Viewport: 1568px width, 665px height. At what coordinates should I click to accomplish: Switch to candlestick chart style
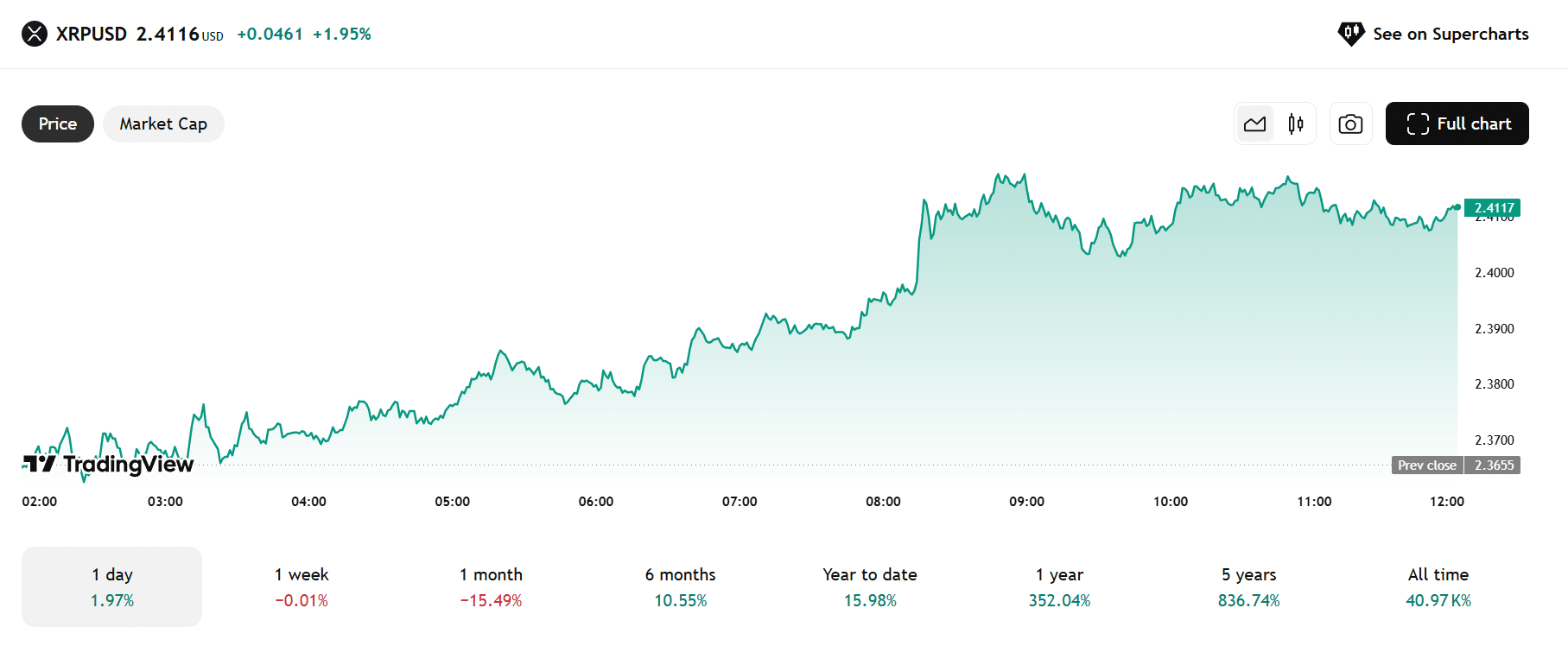[1294, 123]
